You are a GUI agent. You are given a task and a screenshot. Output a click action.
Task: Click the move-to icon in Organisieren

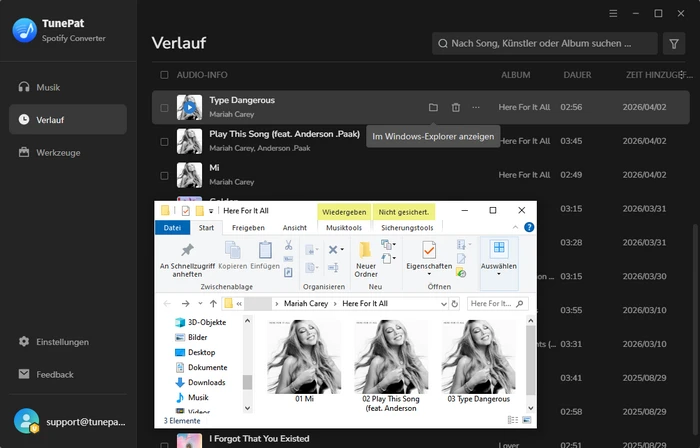coord(311,250)
